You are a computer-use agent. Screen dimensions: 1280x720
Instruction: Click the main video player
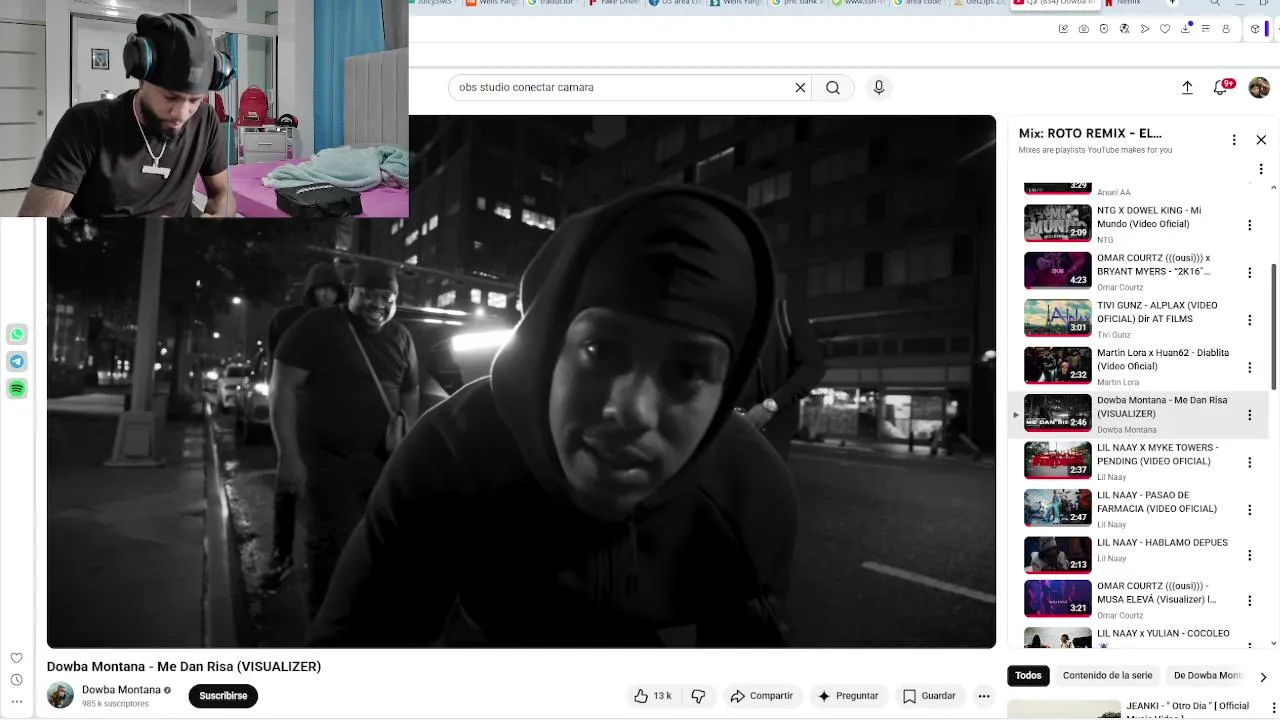click(x=521, y=382)
